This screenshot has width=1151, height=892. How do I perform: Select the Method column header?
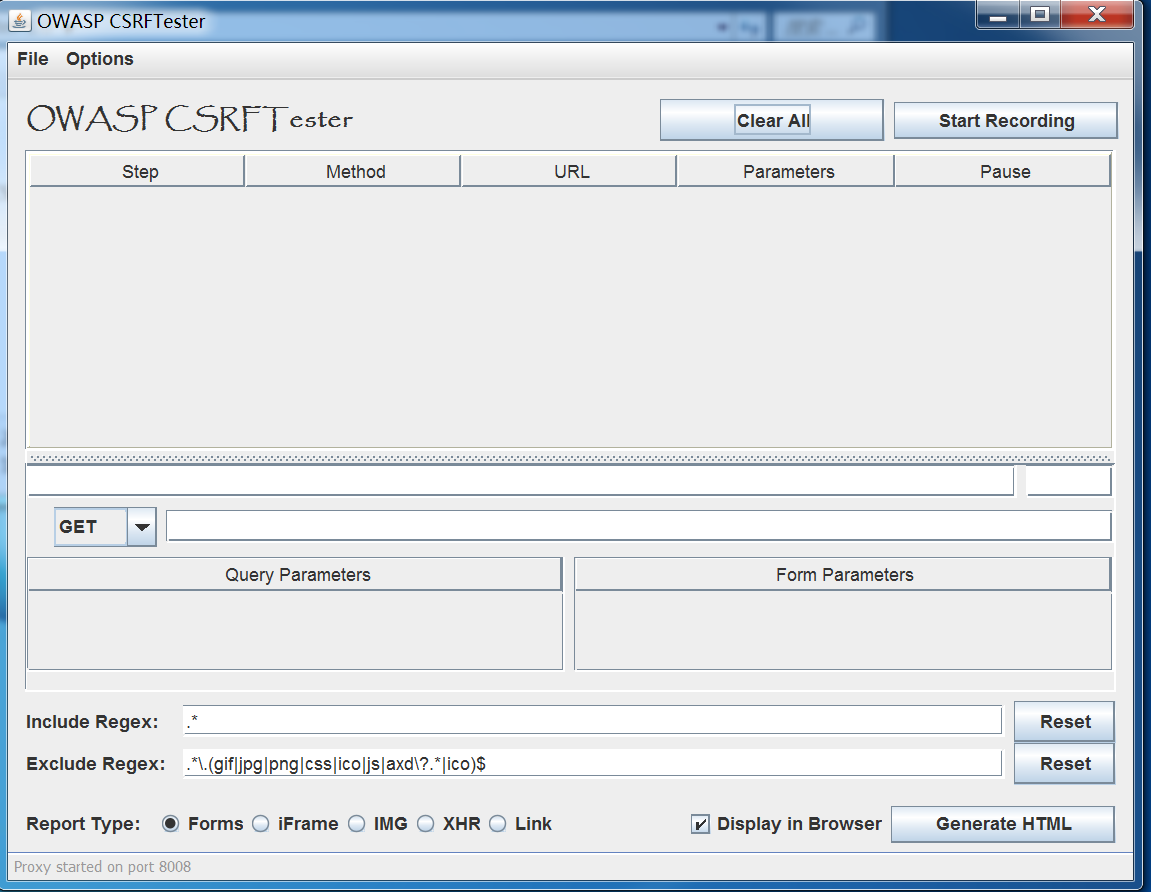click(353, 171)
